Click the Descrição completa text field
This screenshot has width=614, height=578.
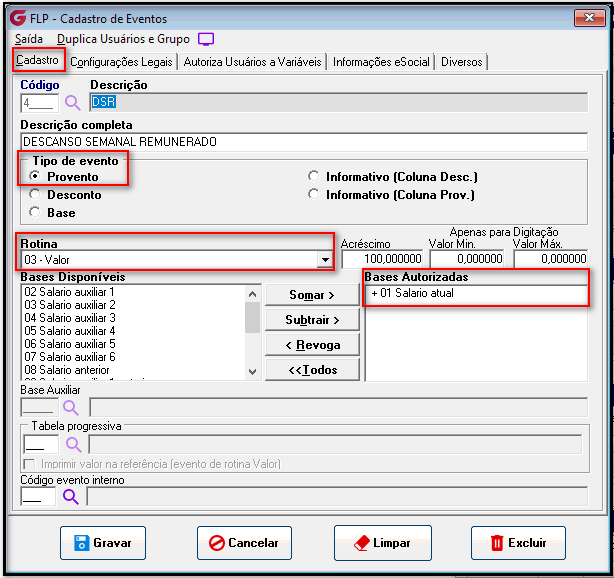(x=304, y=142)
